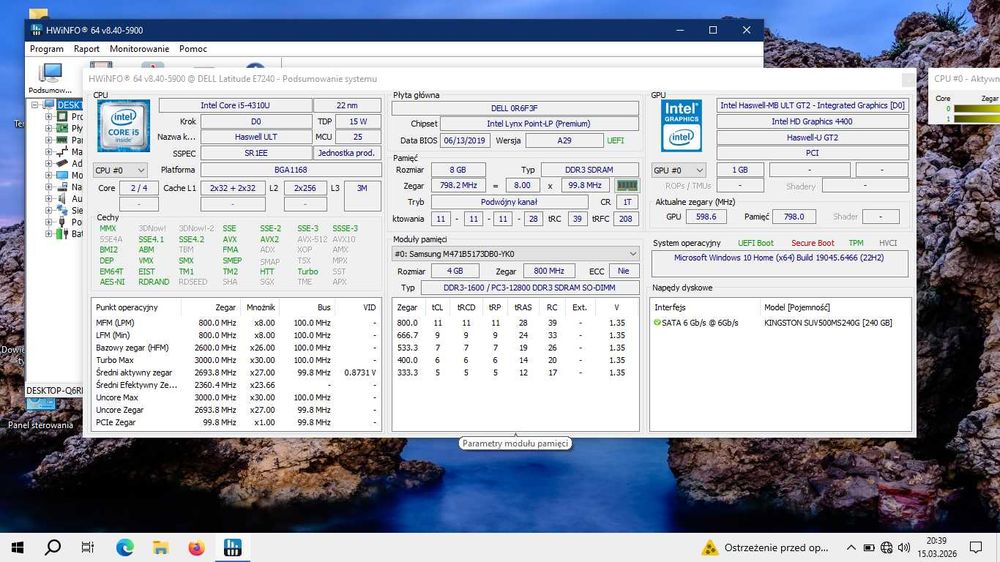Open the Samsung M471B5173DB0-YK0 module dropdown
1000x562 pixels.
pos(515,254)
